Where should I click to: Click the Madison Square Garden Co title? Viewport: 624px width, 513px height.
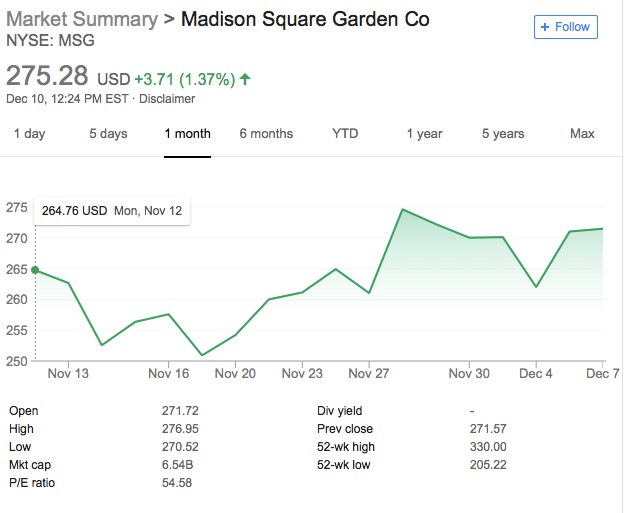tap(304, 19)
